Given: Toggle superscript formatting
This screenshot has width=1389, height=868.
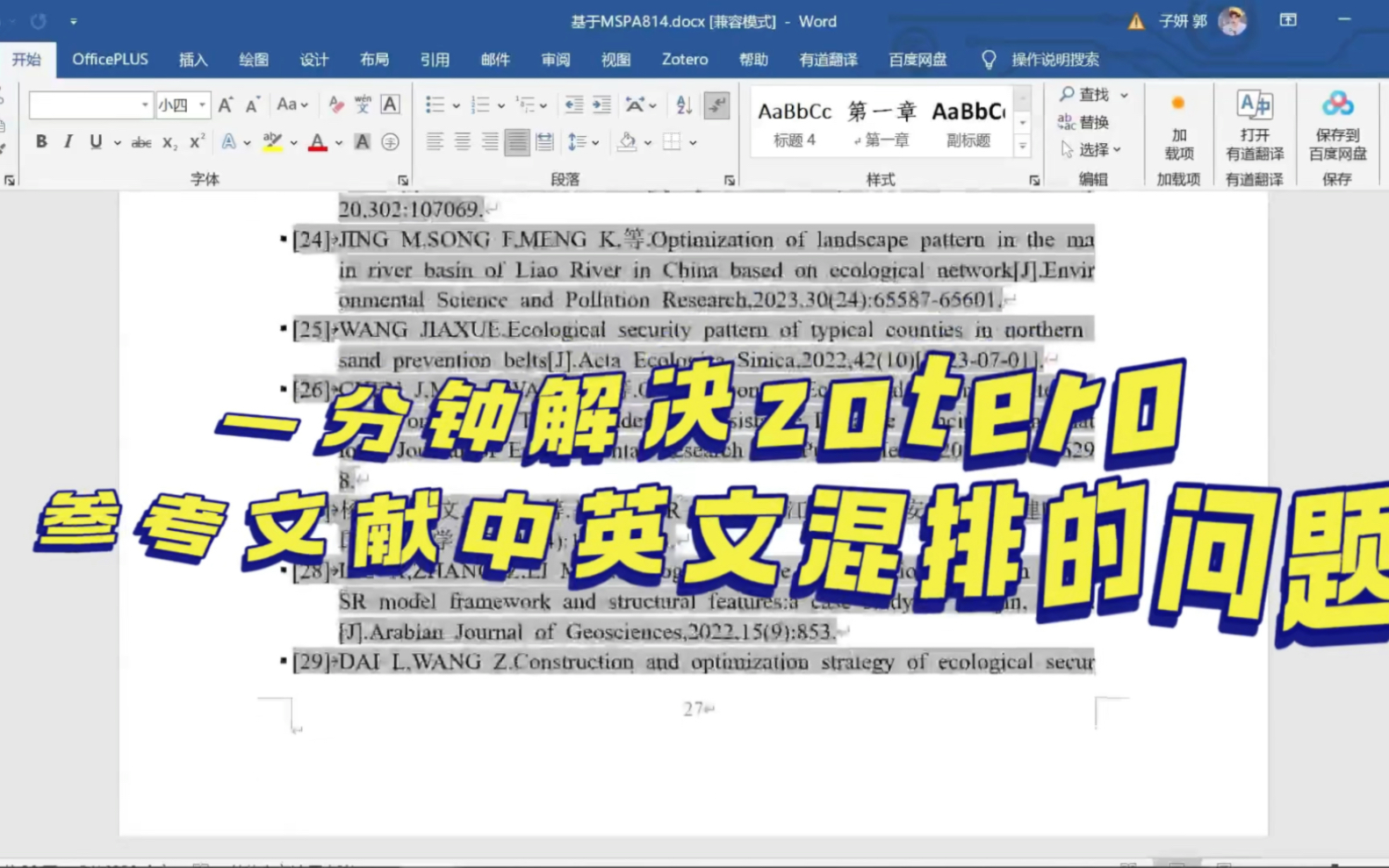Looking at the screenshot, I should 197,142.
